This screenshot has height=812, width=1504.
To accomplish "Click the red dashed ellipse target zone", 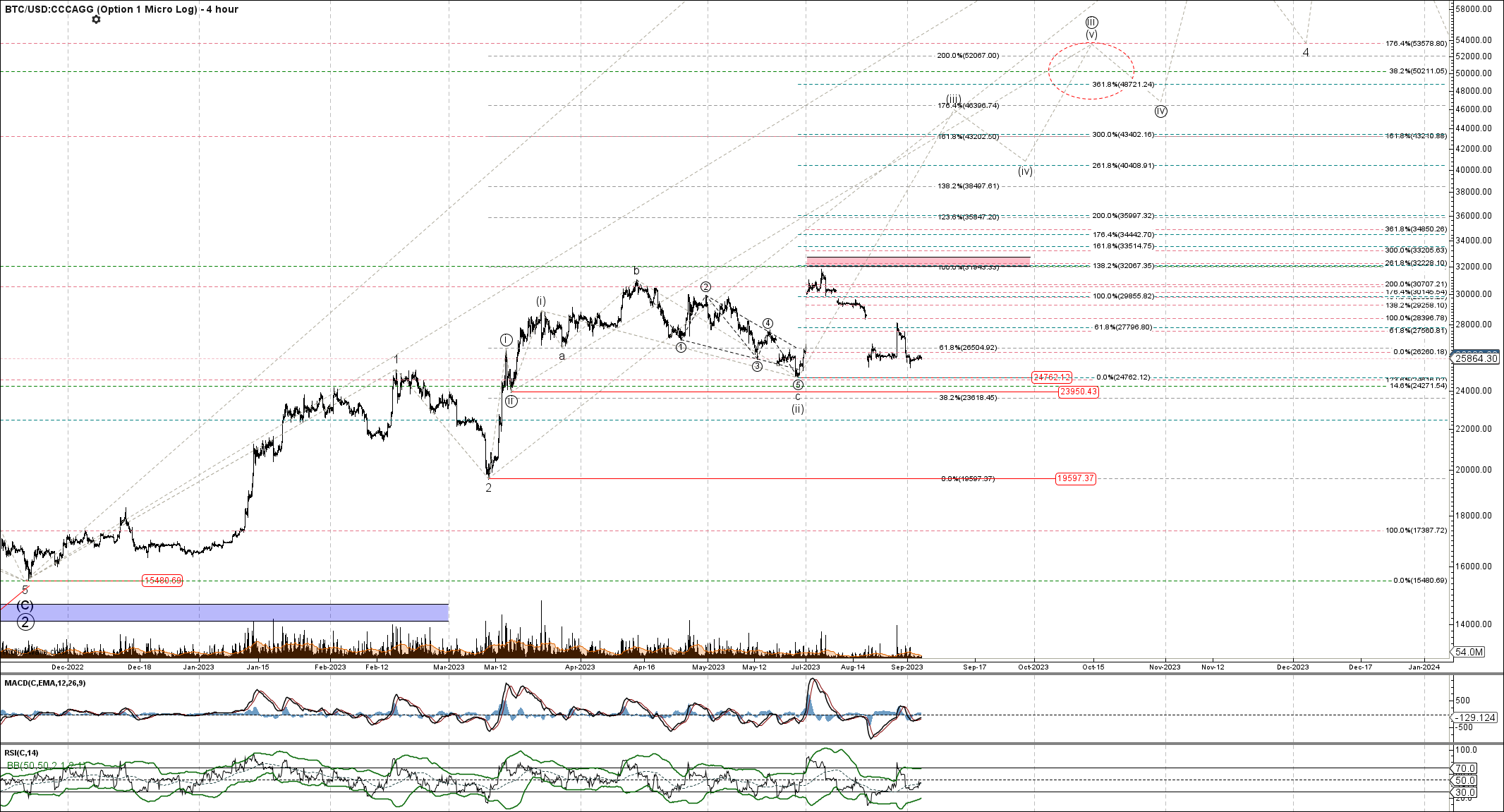I will tap(1091, 71).
